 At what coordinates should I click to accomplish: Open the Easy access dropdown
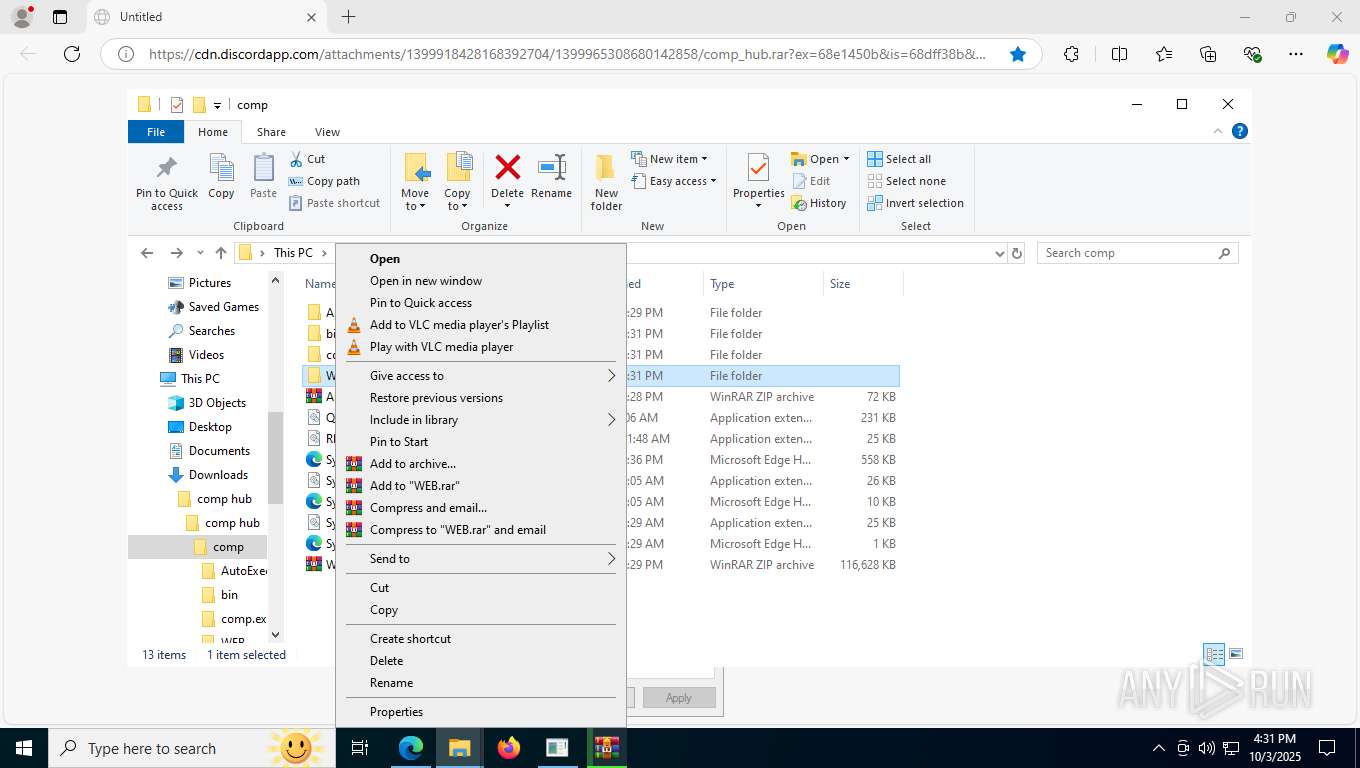click(674, 181)
